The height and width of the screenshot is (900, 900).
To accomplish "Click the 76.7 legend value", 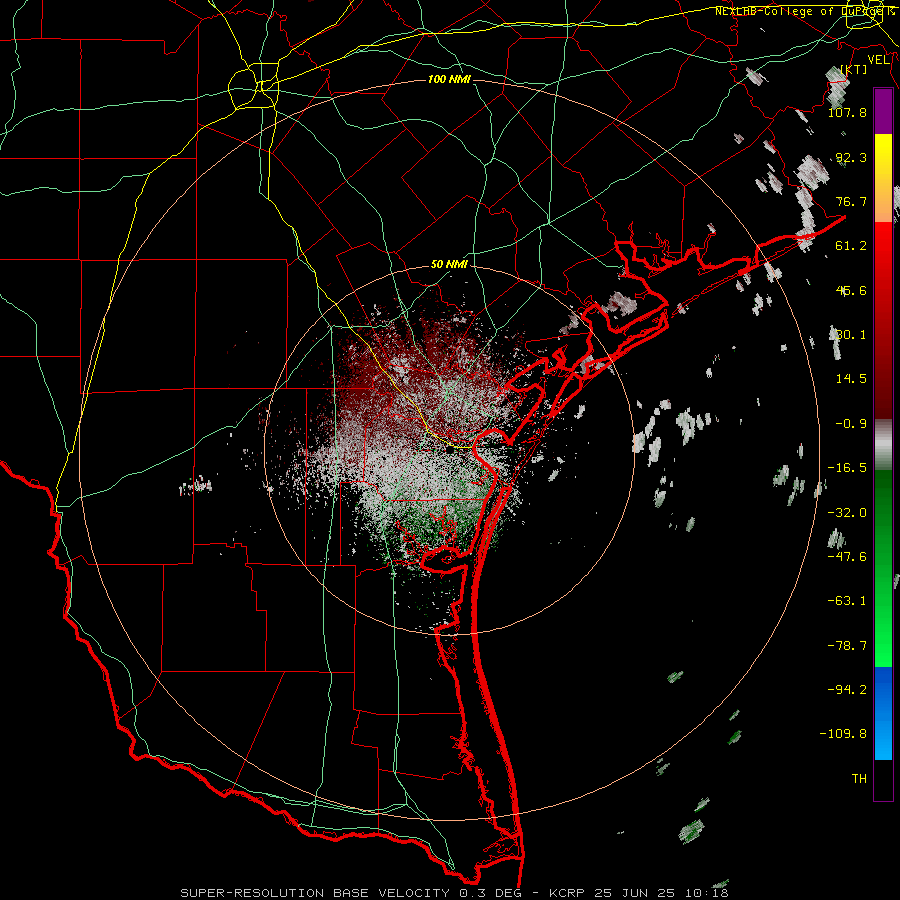I will point(851,201).
